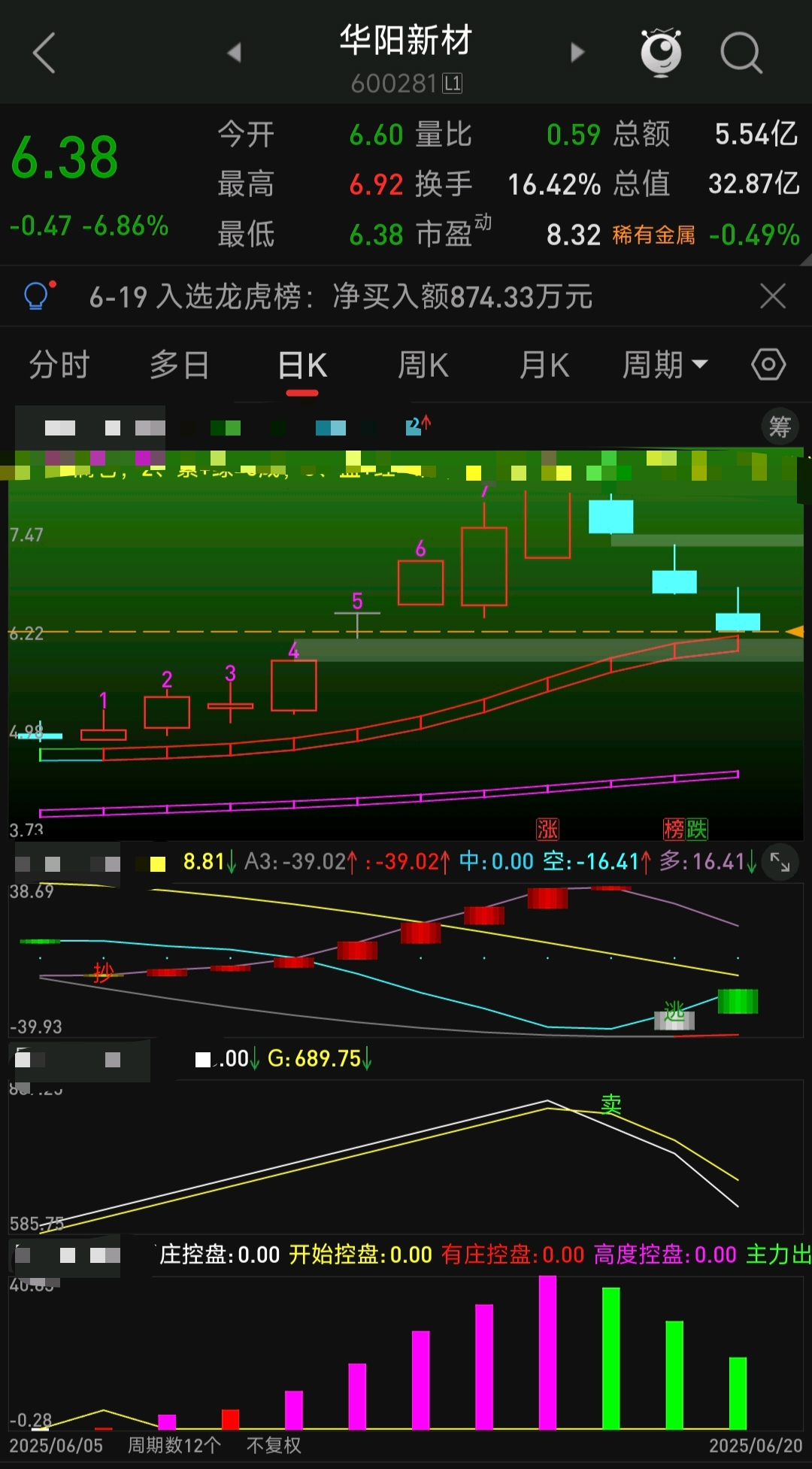Open chart settings hexagon icon
The height and width of the screenshot is (1469, 812).
point(768,366)
